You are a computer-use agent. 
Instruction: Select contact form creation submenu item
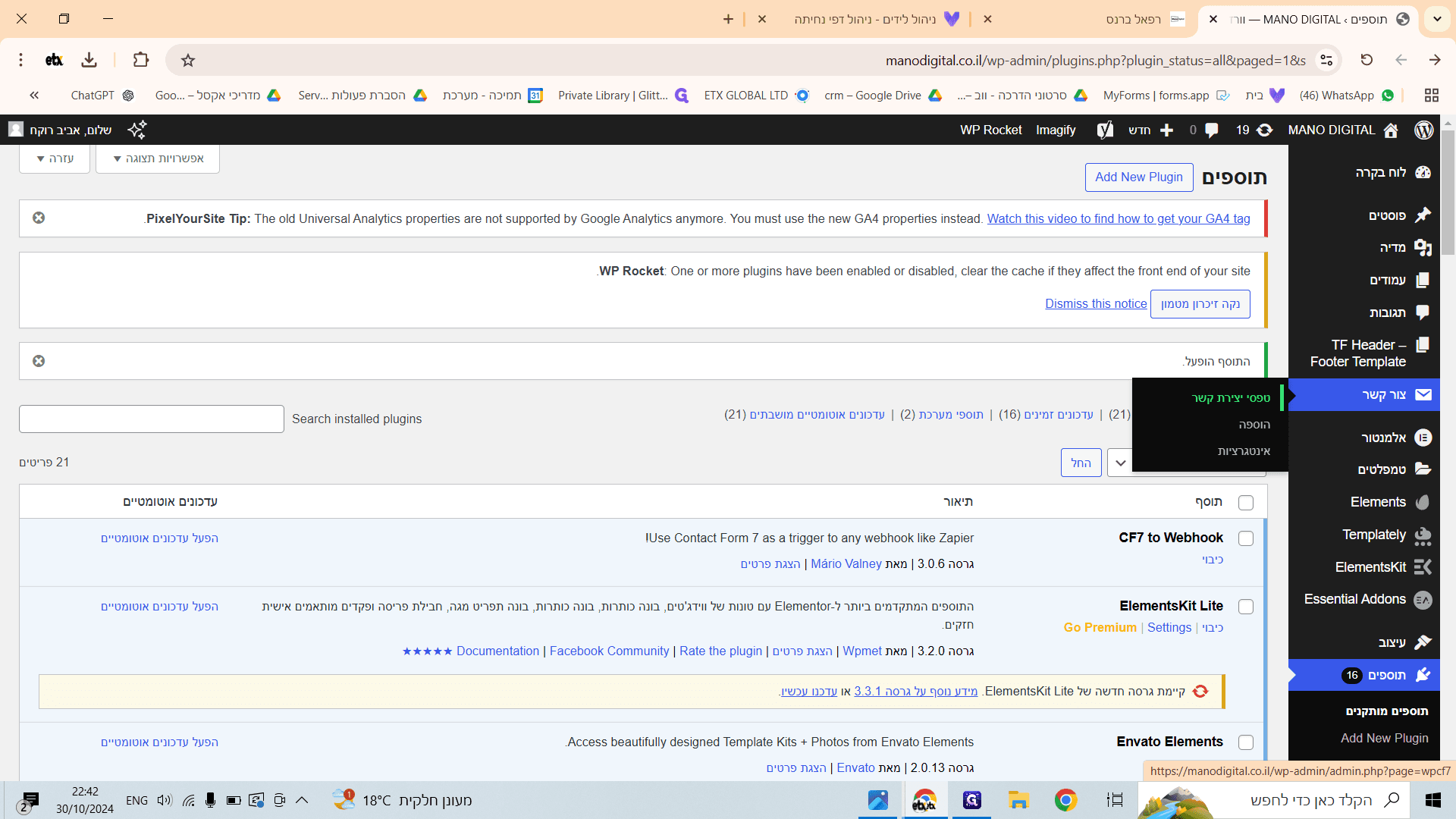point(1230,397)
